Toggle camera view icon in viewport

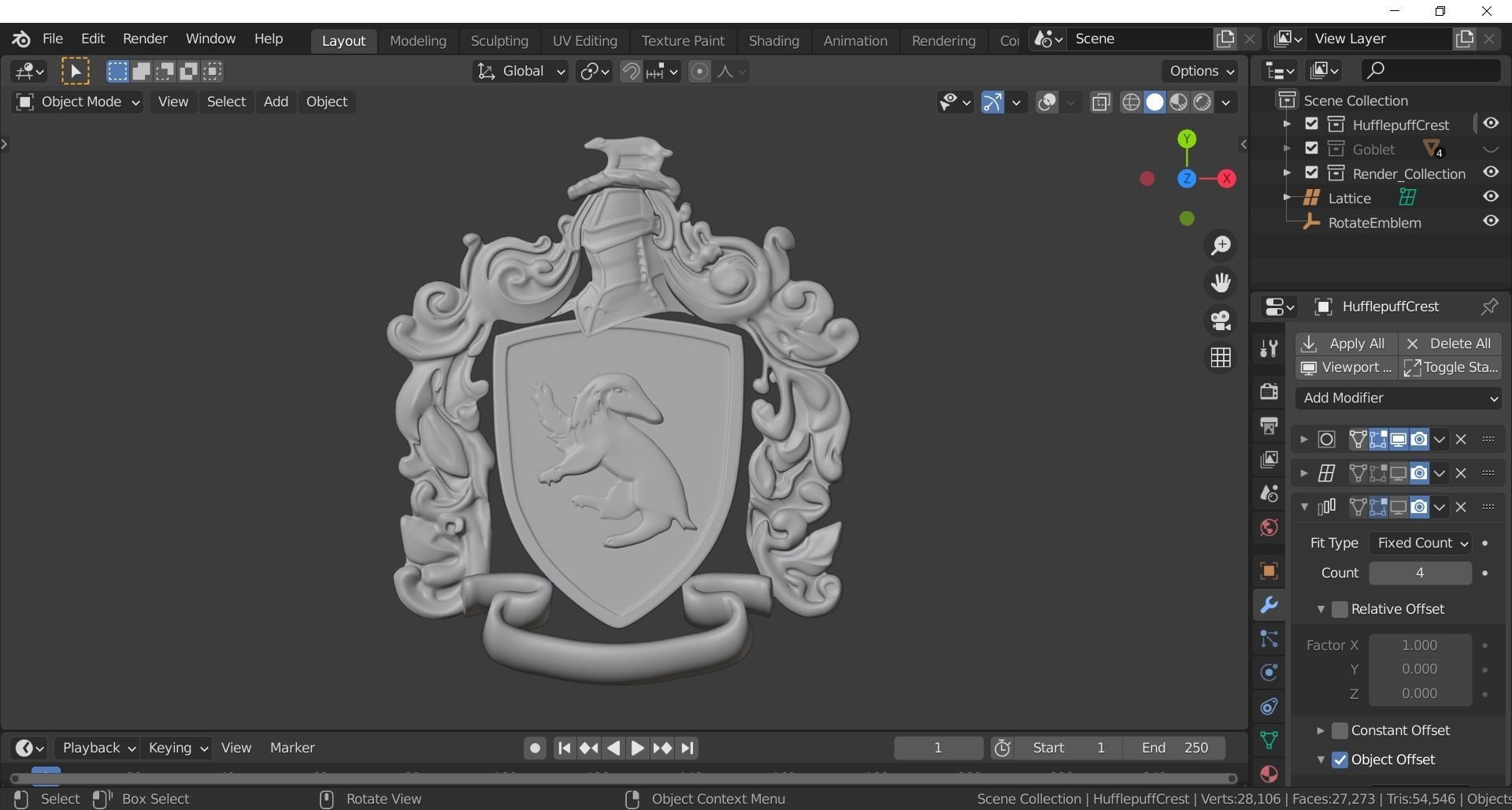tap(1221, 321)
